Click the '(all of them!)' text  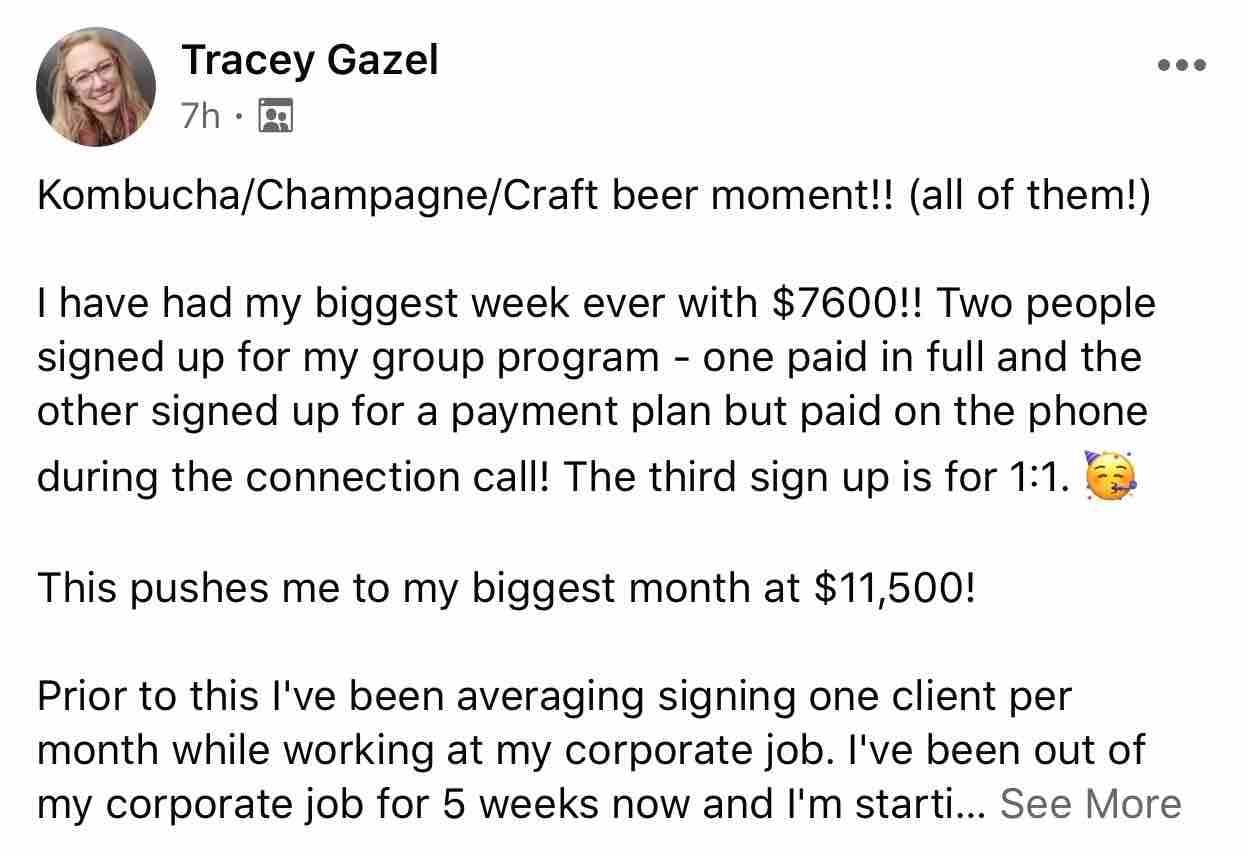click(1031, 196)
